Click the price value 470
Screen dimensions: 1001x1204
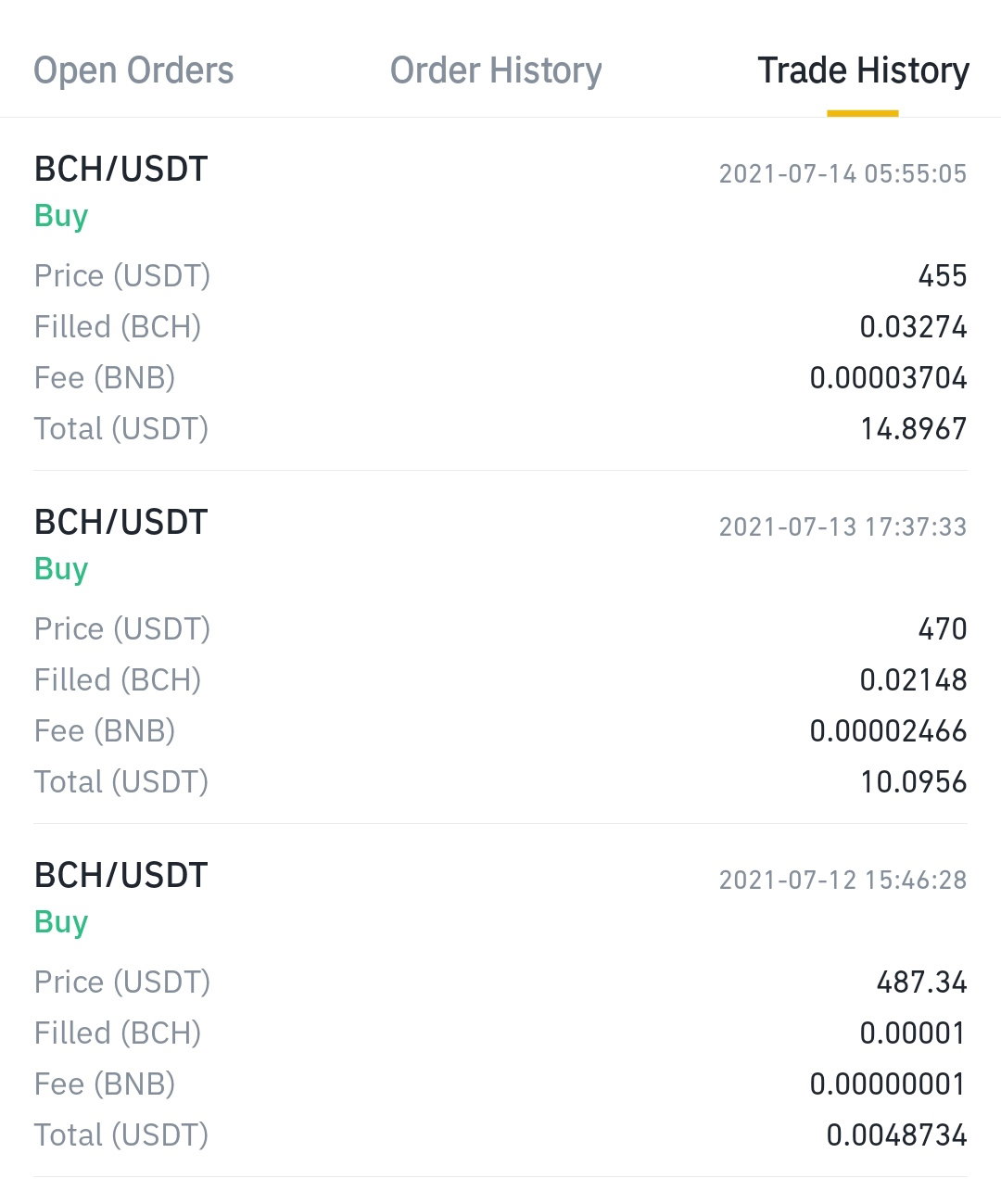coord(943,628)
